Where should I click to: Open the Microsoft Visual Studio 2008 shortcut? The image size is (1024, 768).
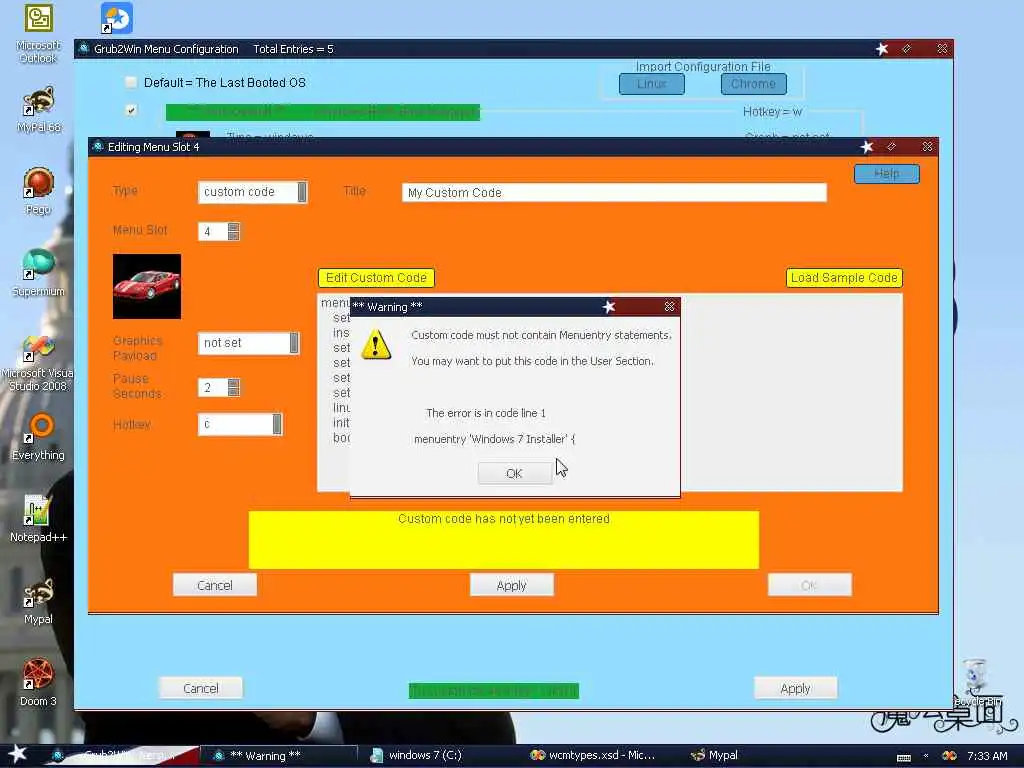tap(38, 363)
